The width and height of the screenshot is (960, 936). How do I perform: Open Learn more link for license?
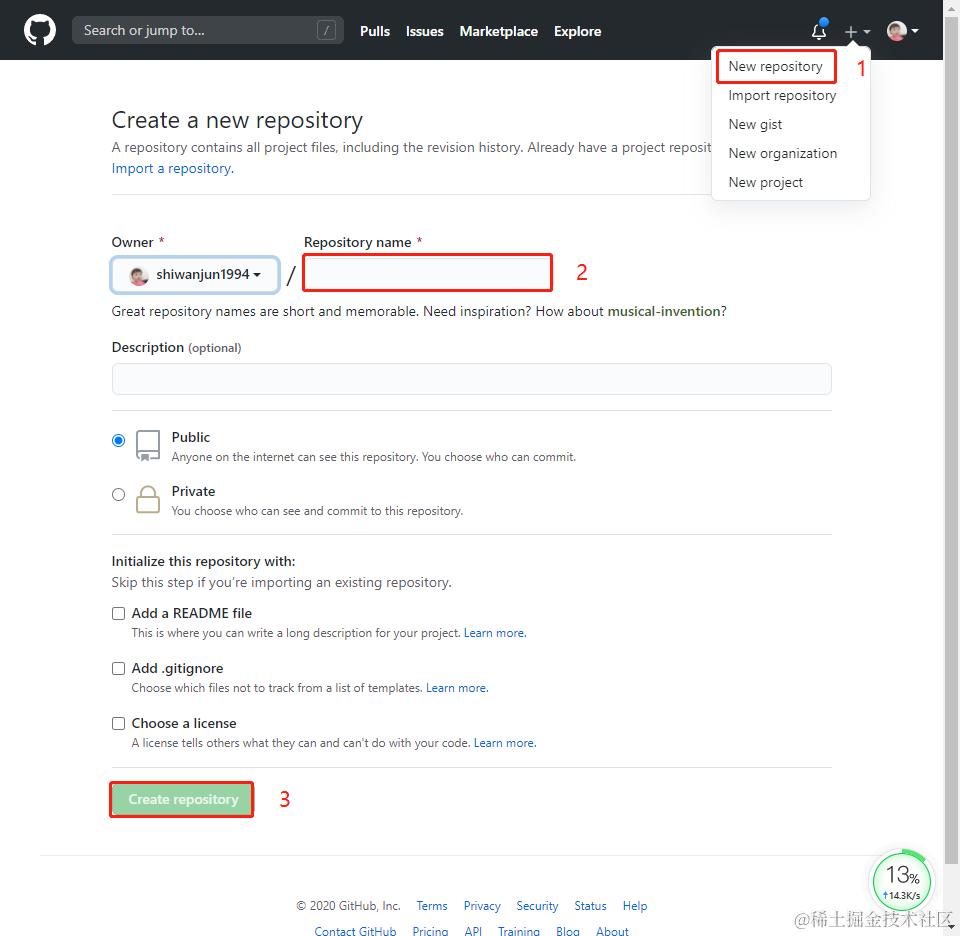(x=504, y=743)
